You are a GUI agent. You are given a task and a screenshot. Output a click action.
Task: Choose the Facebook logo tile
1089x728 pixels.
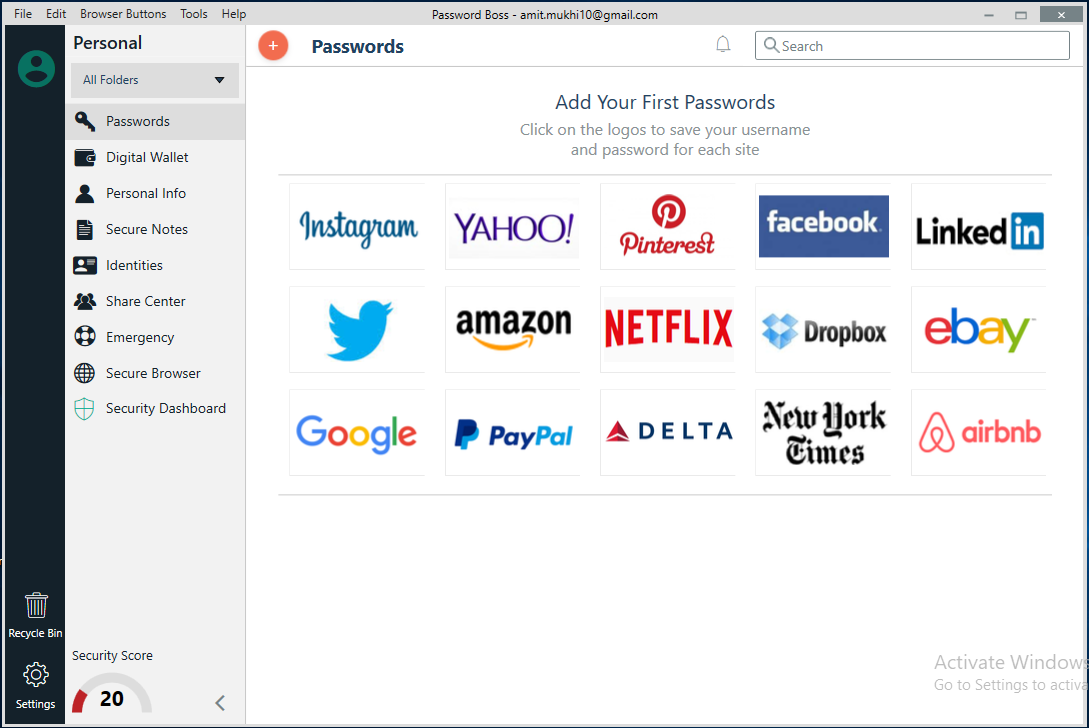pos(823,226)
